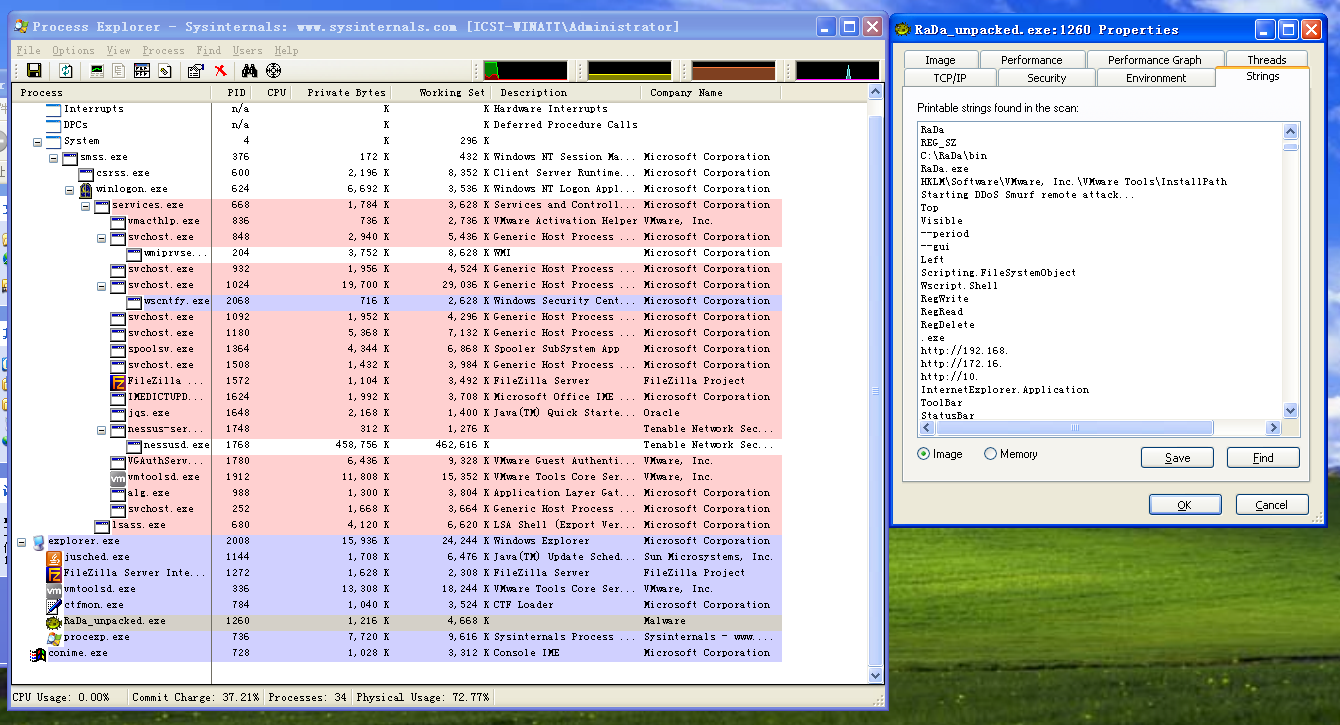Click the strings list horizontal scrollbar
1340x725 pixels.
coord(1100,428)
